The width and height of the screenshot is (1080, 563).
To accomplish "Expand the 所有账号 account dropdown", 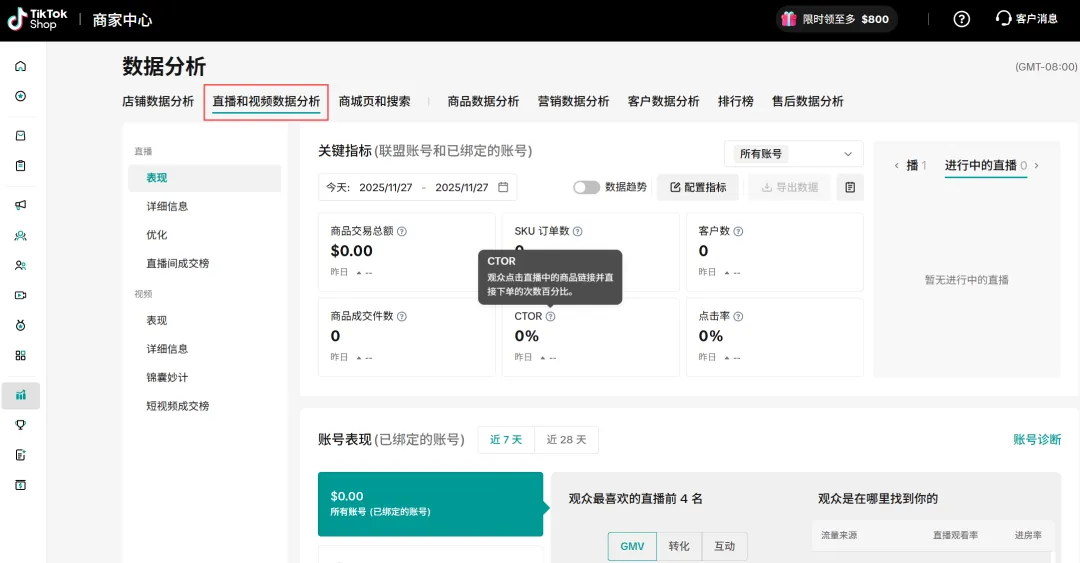I will point(793,154).
